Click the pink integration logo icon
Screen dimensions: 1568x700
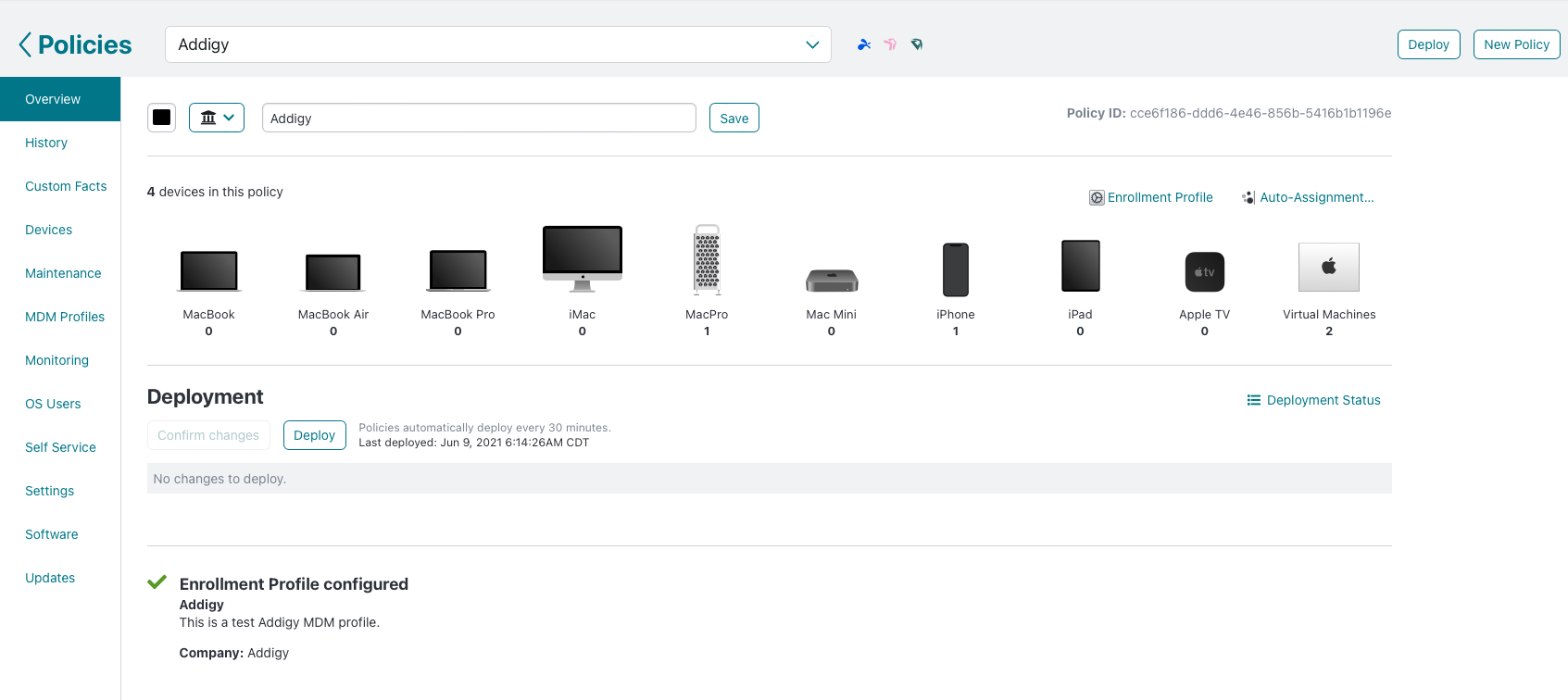(x=890, y=44)
